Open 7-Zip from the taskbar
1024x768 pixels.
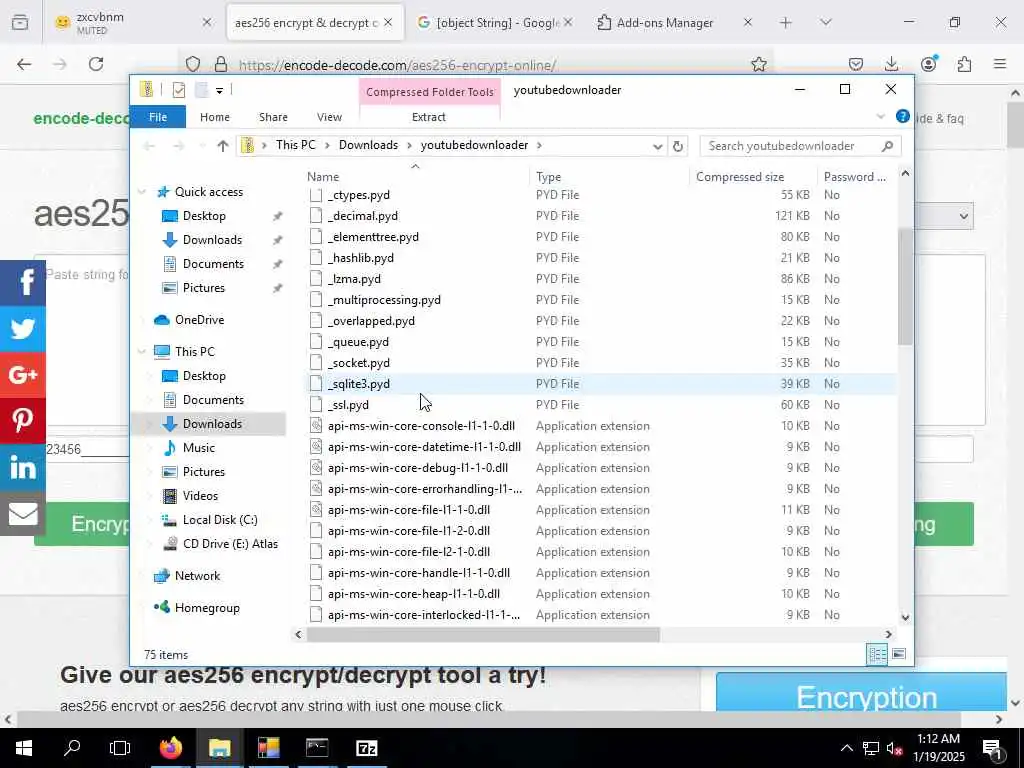pos(366,748)
